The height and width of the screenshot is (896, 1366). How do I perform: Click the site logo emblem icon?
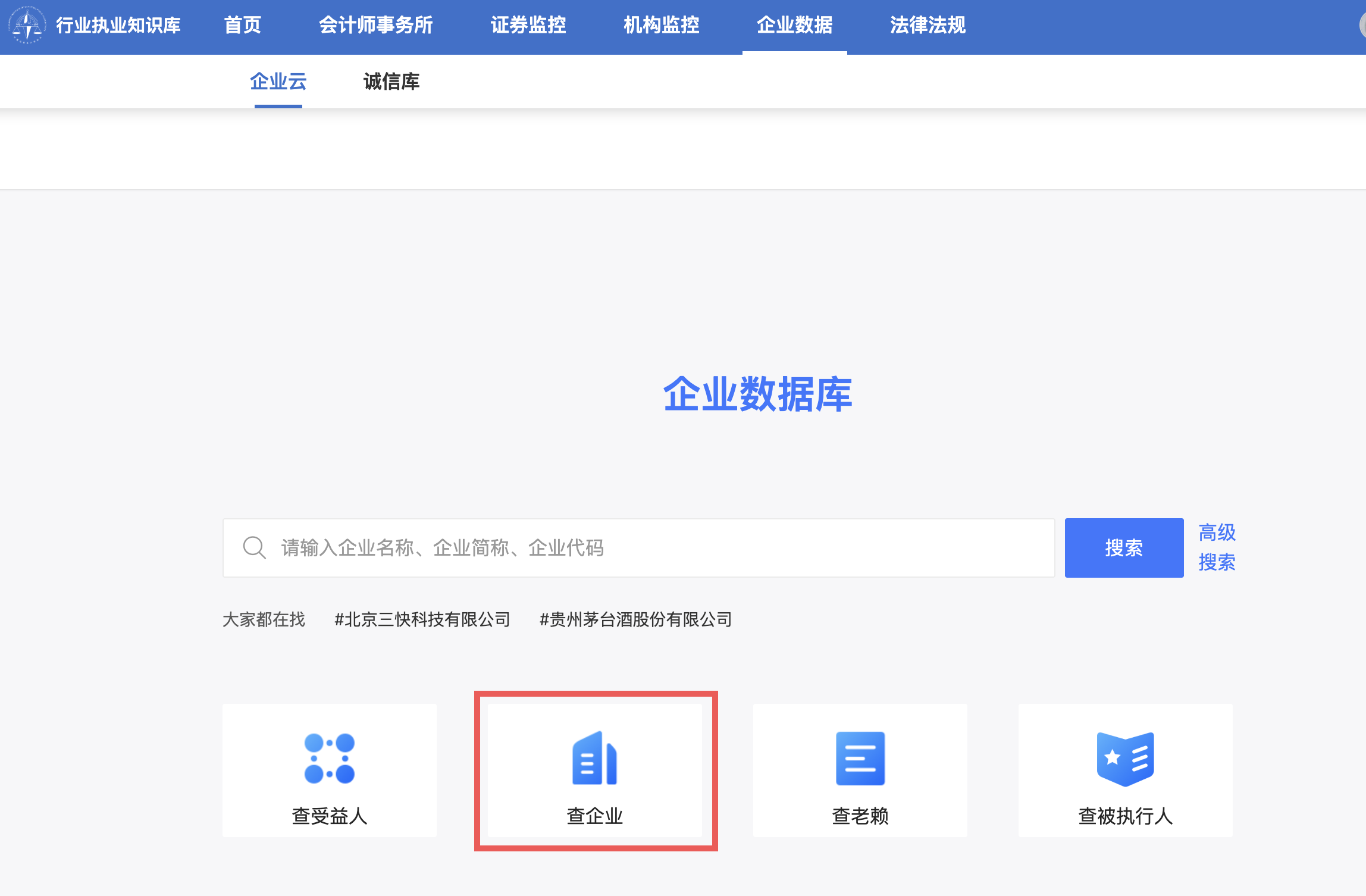(27, 25)
